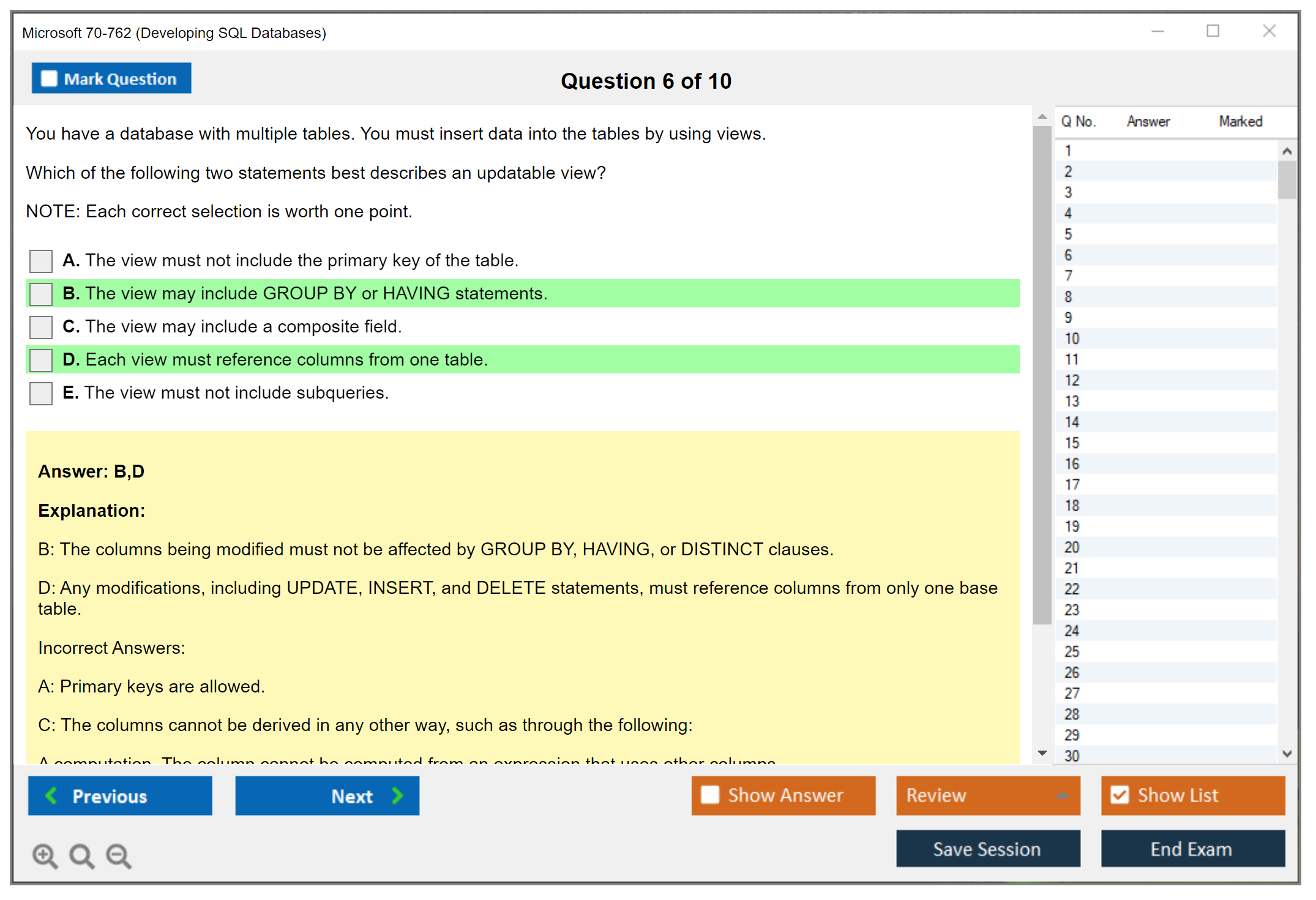
Task: Uncheck the Show List toggle
Action: [1120, 795]
